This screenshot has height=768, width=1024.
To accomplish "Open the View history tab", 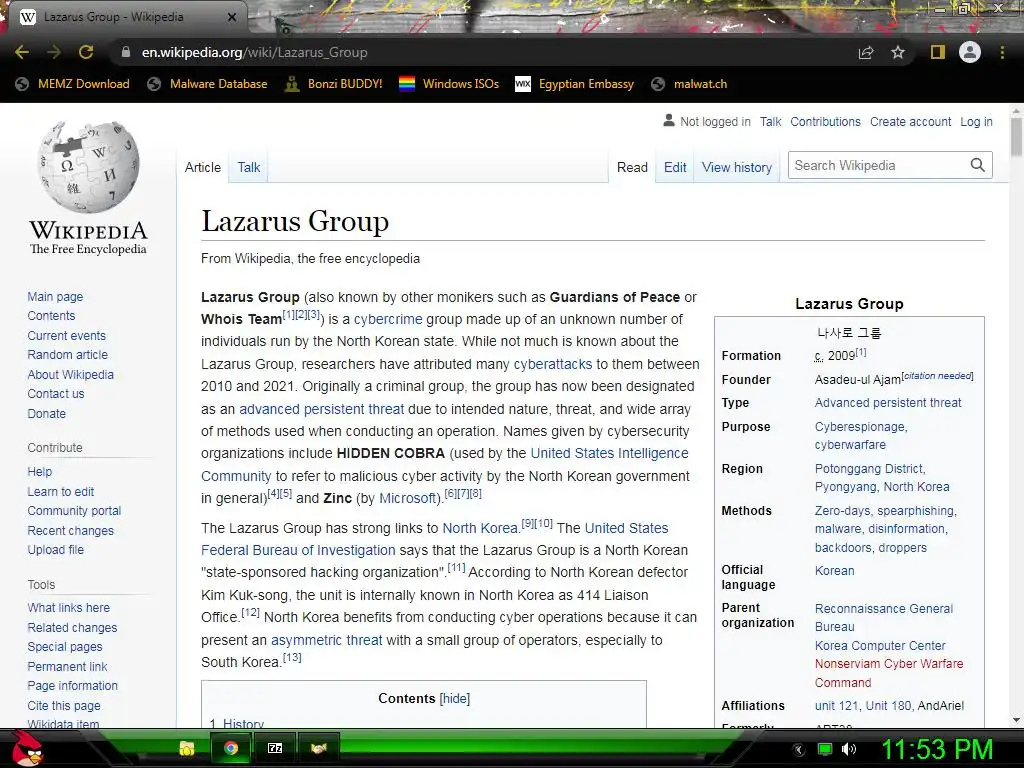I will 737,167.
